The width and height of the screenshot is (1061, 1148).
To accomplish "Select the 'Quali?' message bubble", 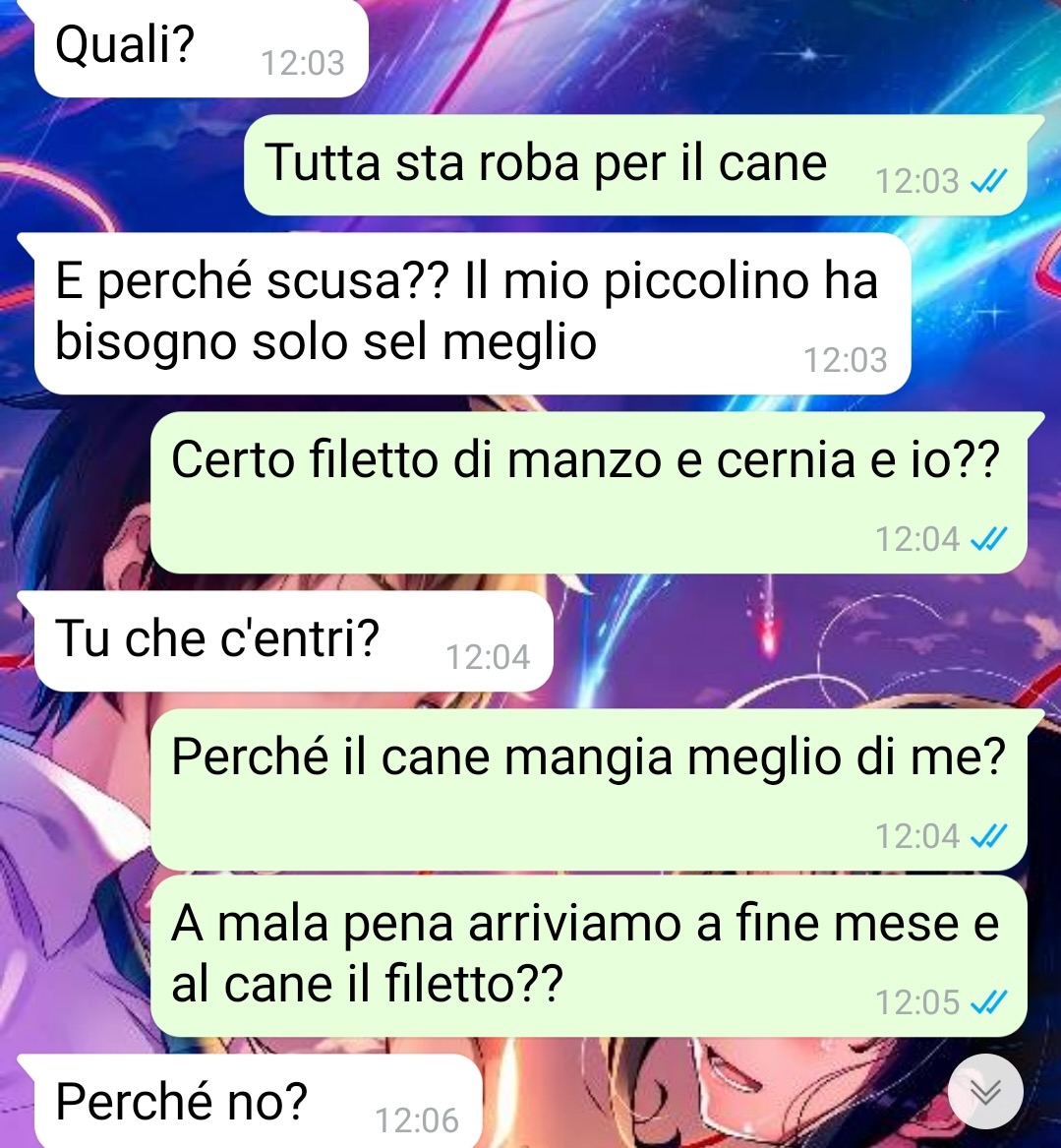I will pos(201,48).
